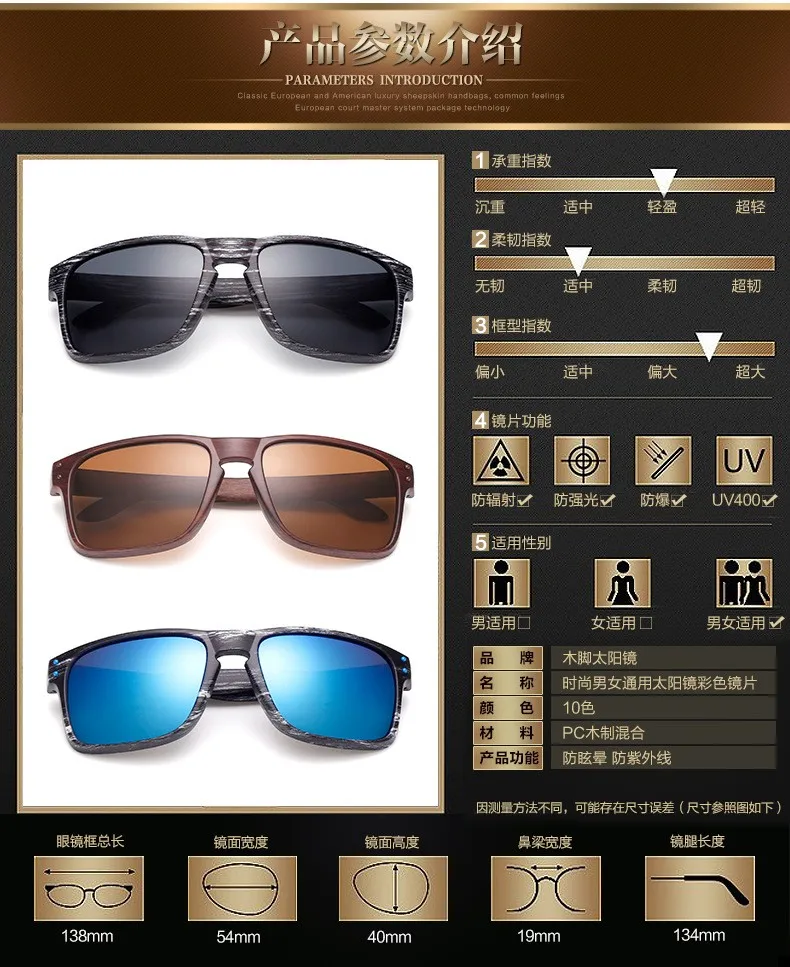Select the brown lens sunglasses image

tap(231, 495)
